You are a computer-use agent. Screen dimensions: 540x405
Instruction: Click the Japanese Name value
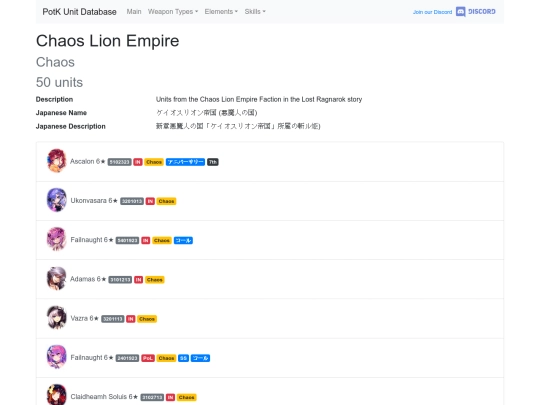click(x=207, y=113)
